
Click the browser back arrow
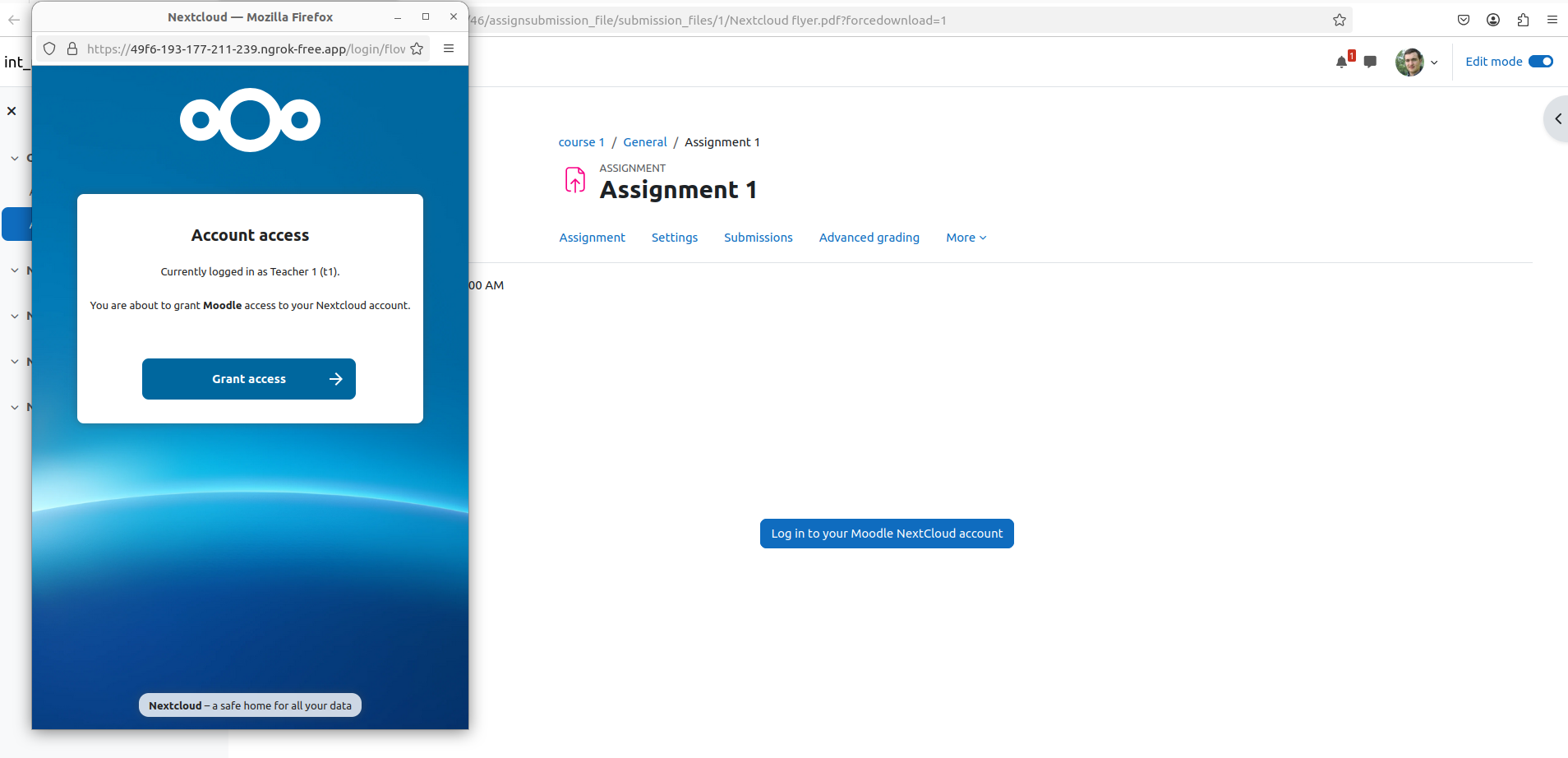point(14,20)
